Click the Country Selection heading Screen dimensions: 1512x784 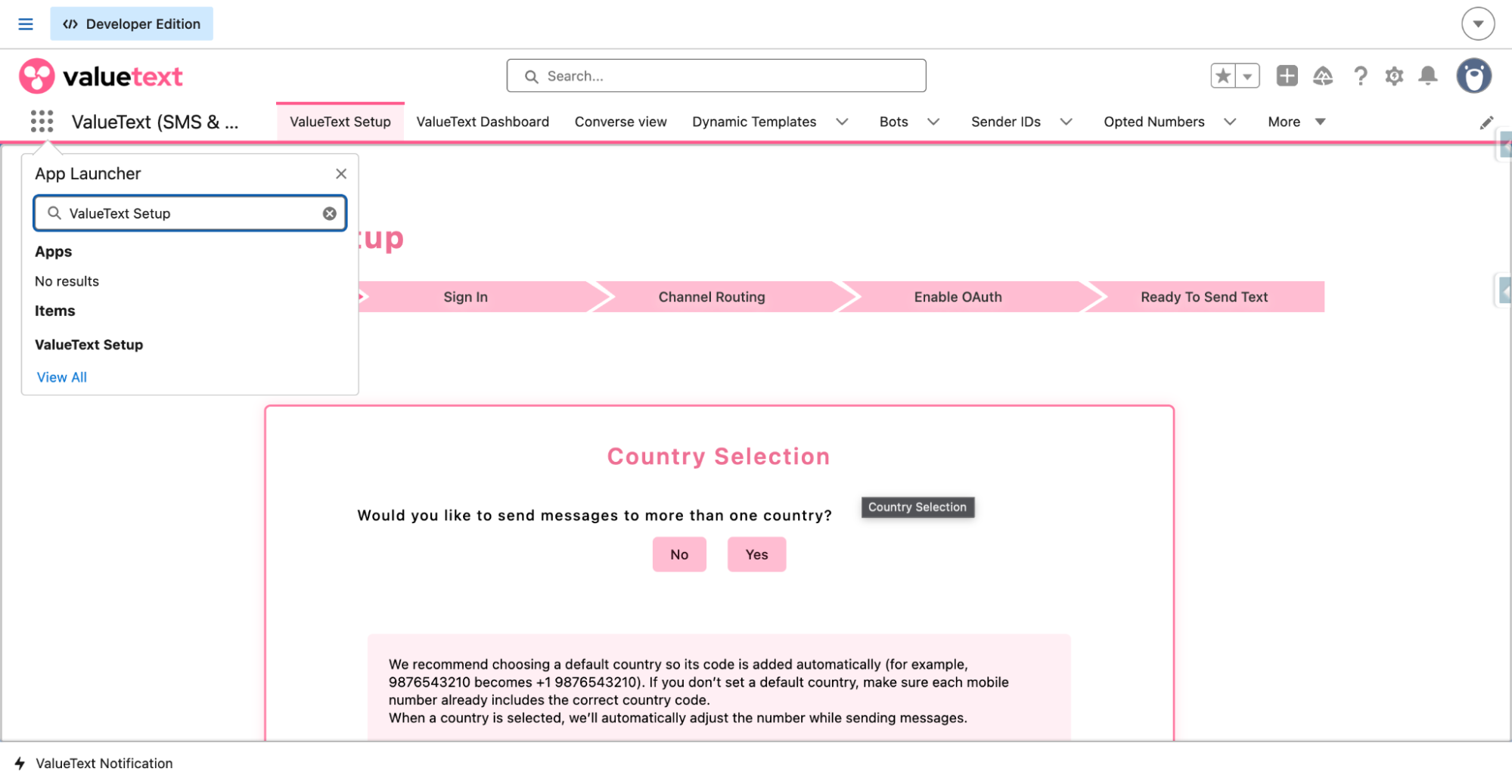click(719, 457)
